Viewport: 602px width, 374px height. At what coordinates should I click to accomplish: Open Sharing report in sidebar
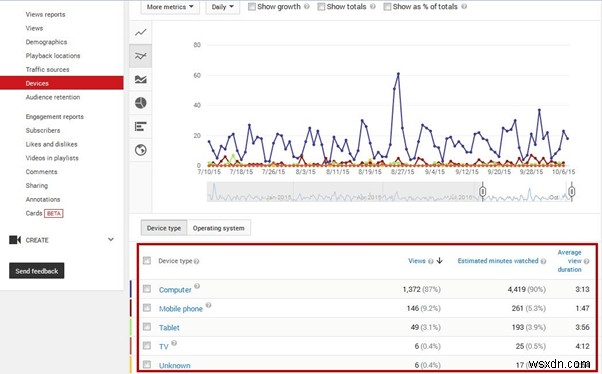pos(37,185)
